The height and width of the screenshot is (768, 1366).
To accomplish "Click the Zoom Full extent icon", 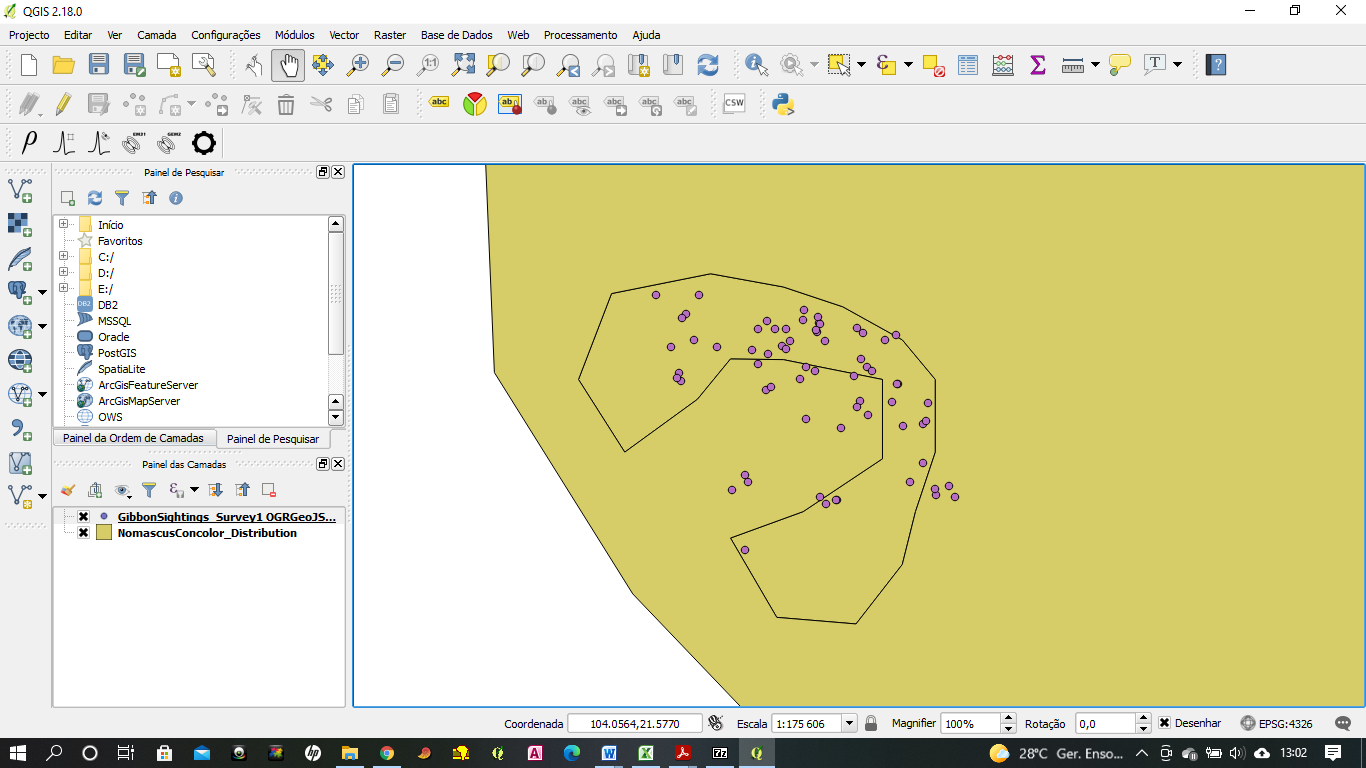I will 463,65.
